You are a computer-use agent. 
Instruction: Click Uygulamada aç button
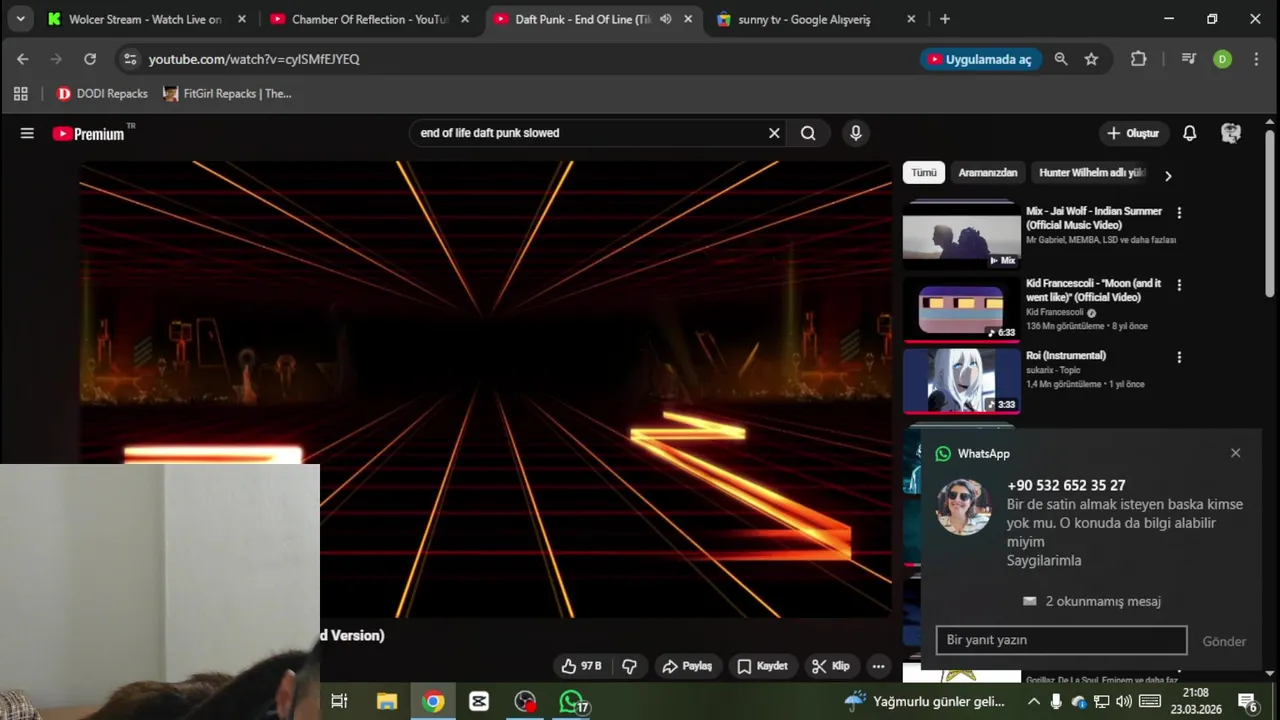click(x=980, y=59)
